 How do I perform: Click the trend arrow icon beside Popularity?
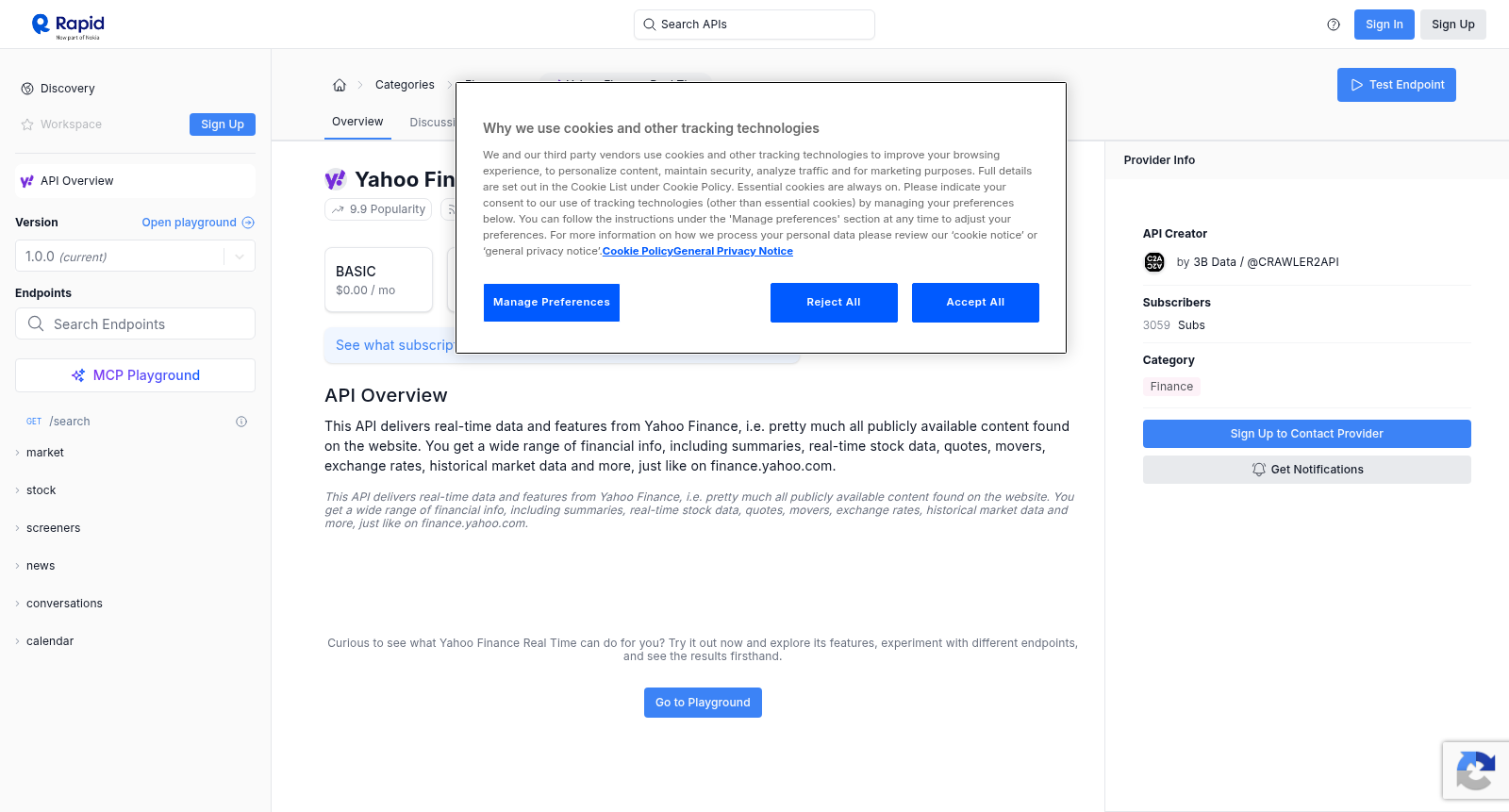338,209
